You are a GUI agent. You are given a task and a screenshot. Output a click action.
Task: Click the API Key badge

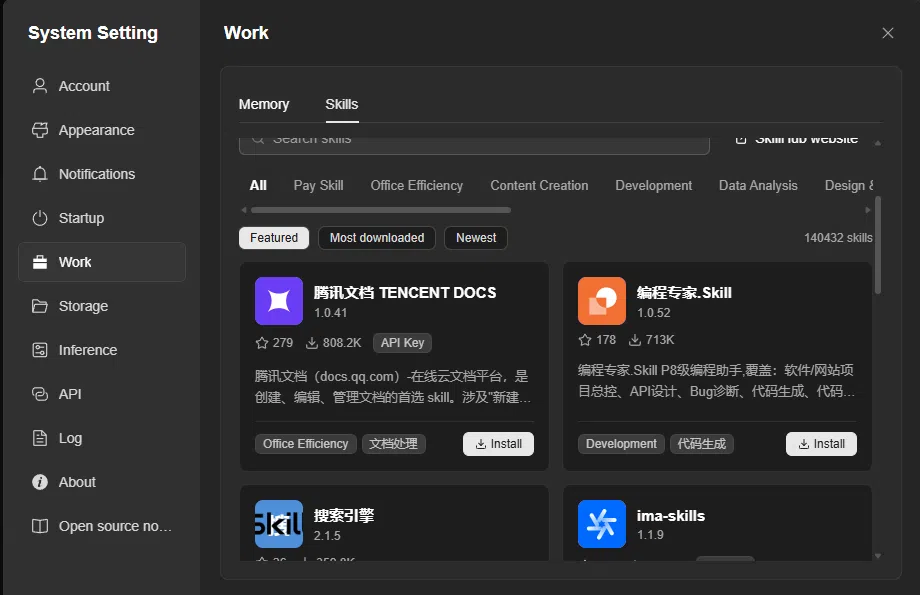coord(402,343)
